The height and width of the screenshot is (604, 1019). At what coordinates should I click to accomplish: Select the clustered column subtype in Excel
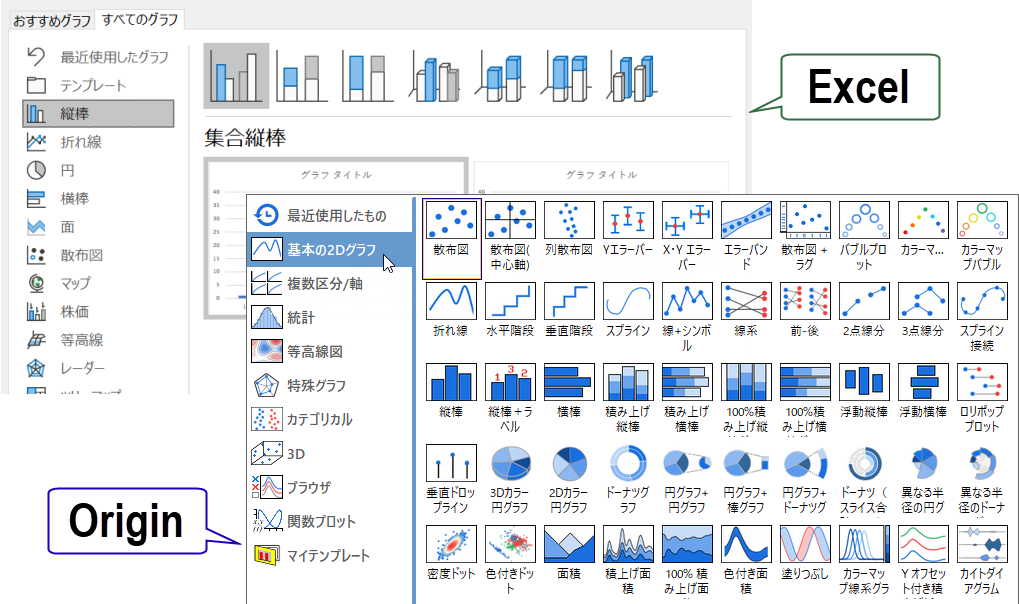[236, 75]
